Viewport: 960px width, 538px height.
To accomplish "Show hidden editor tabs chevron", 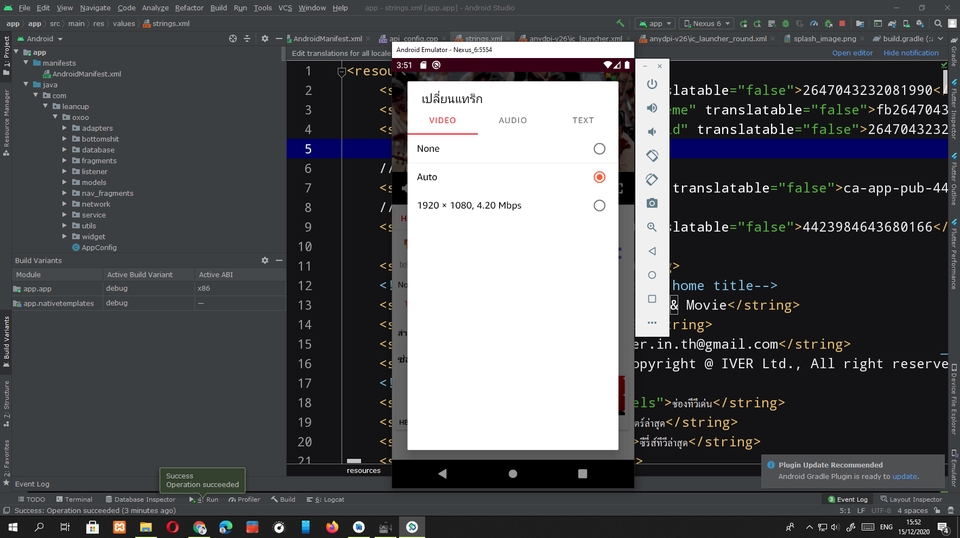I will (940, 38).
